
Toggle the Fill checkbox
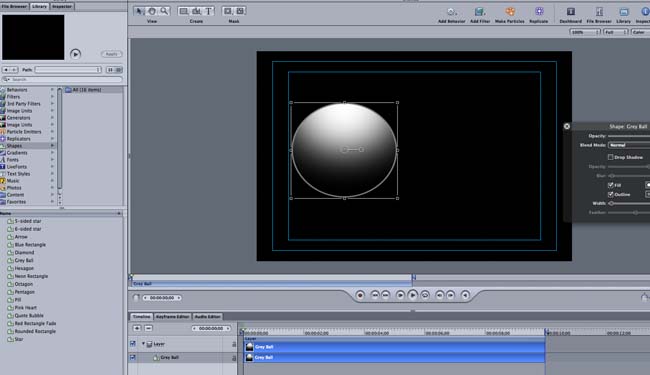610,185
